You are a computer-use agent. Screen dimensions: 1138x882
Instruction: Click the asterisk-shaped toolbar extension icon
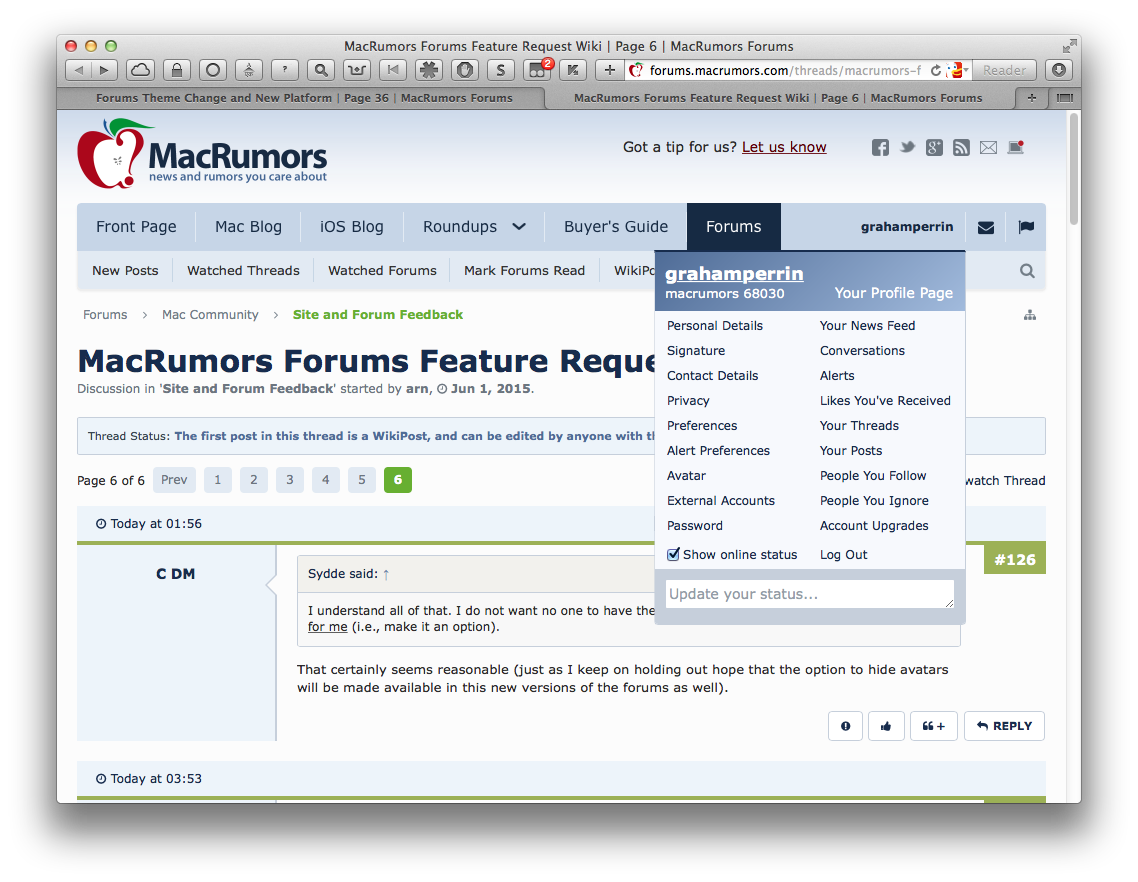tap(429, 70)
